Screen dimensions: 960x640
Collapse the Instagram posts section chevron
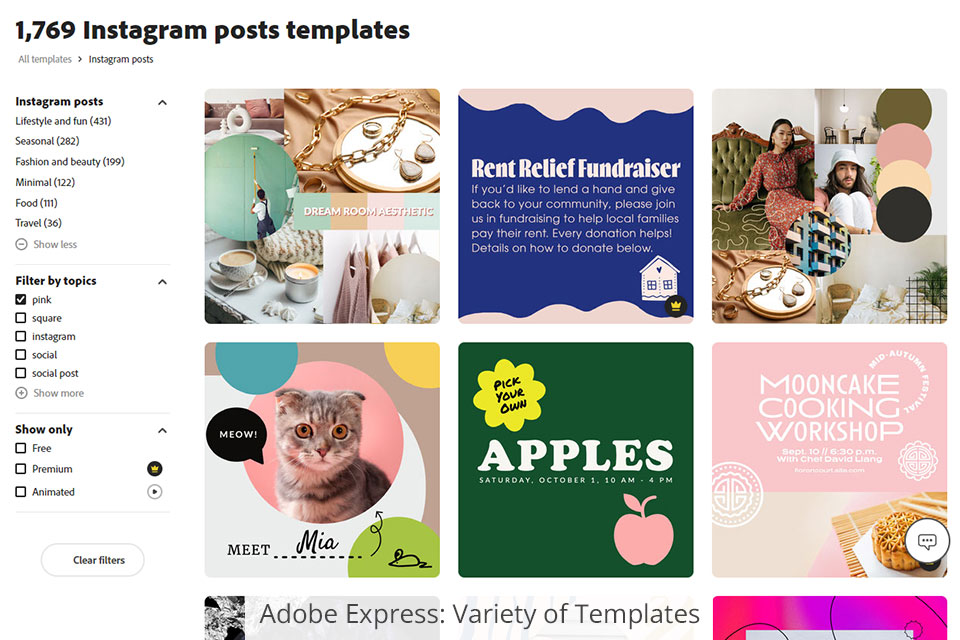(162, 102)
